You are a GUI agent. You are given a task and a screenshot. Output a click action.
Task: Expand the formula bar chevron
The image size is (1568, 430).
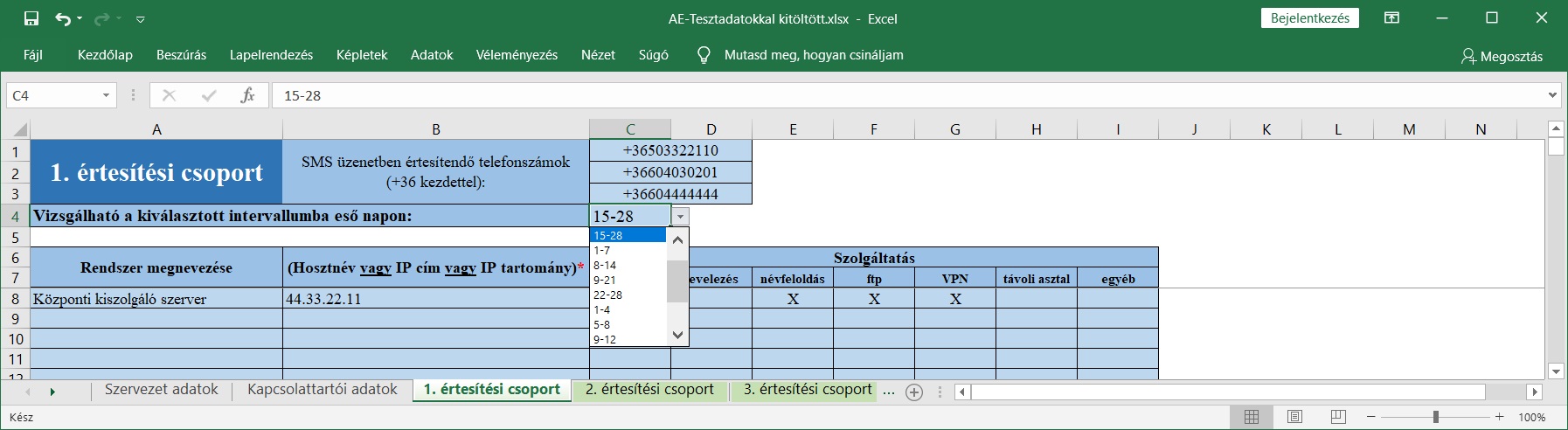click(1552, 95)
